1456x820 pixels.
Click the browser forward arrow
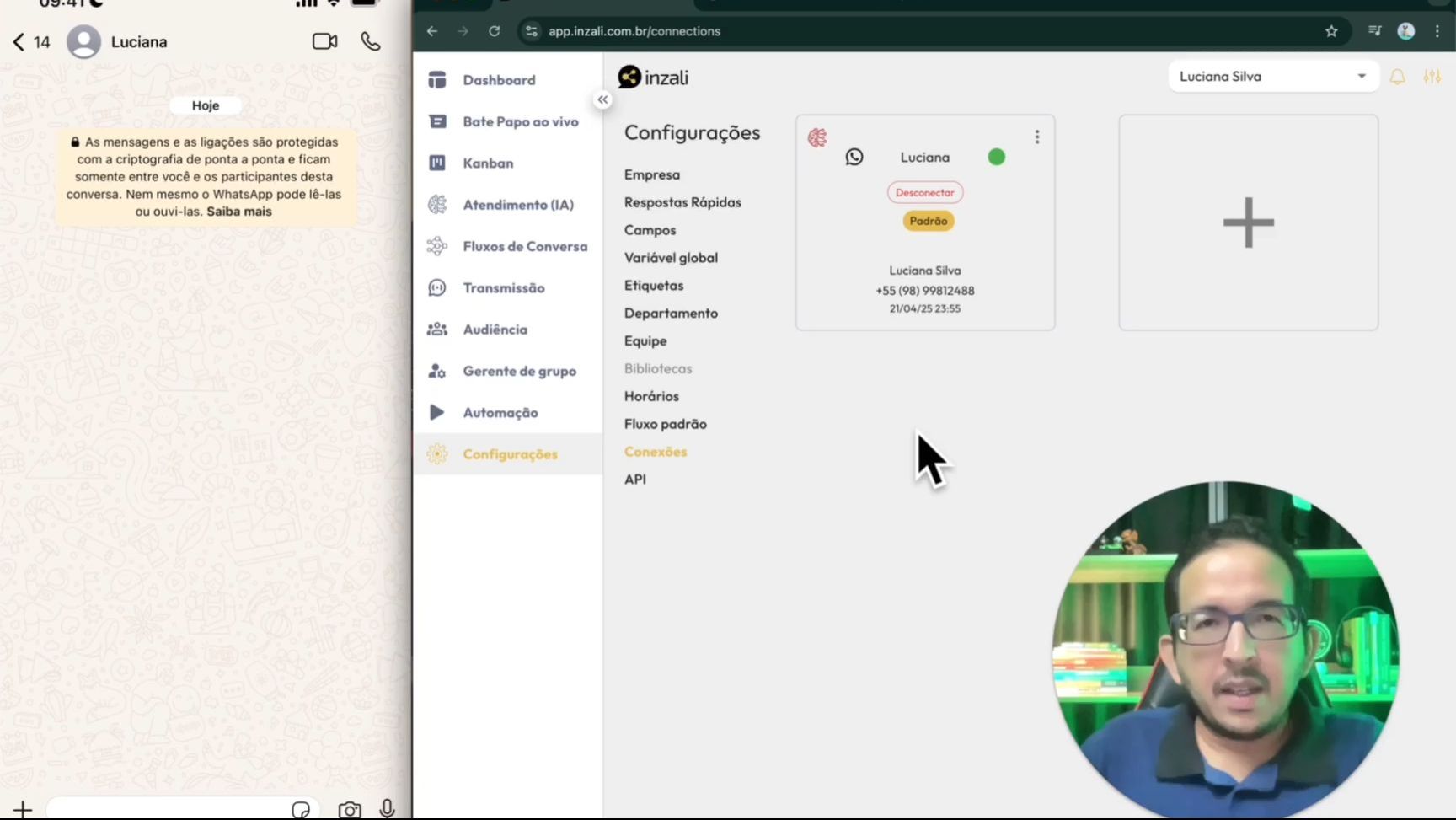coord(463,31)
